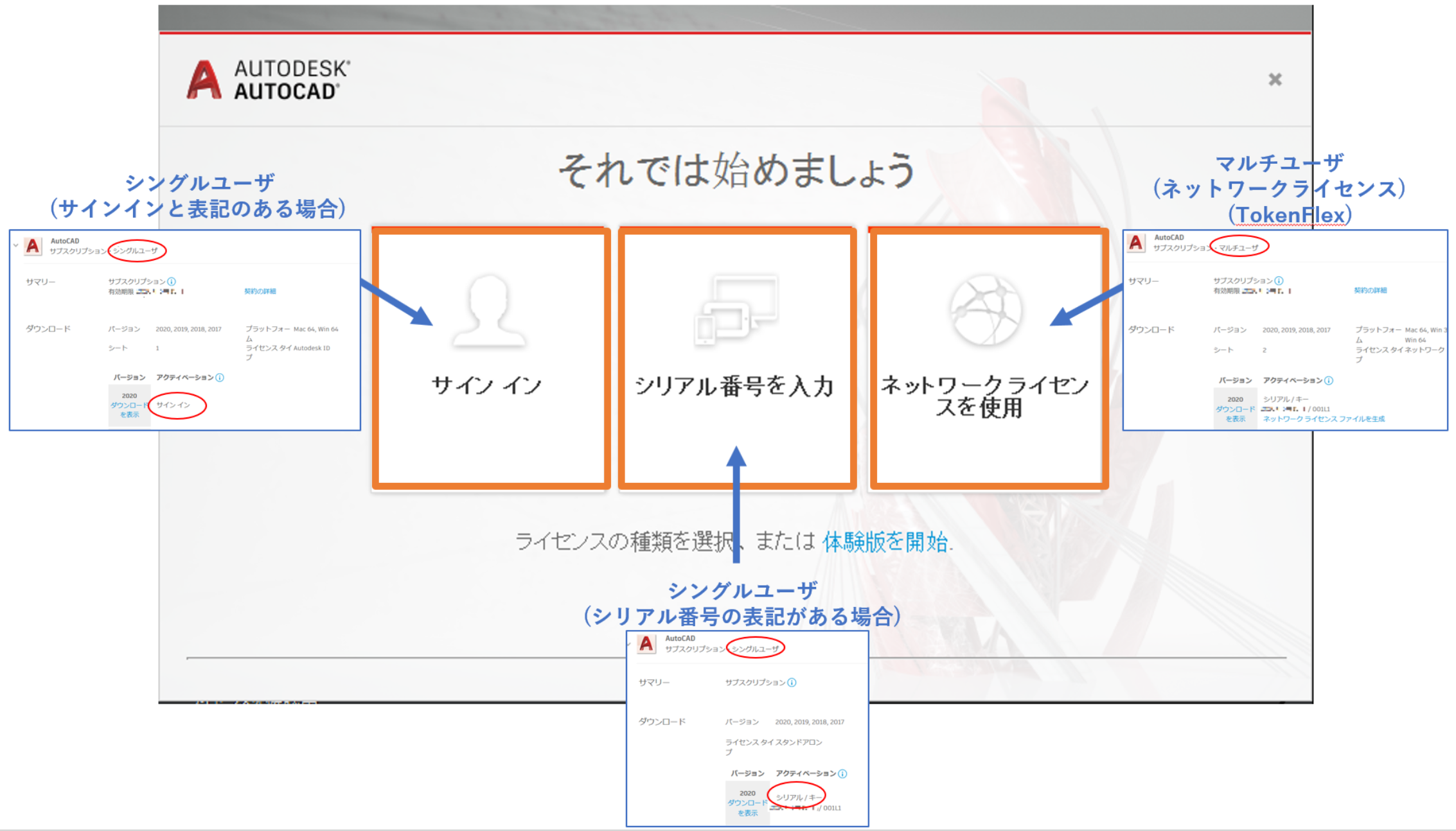The height and width of the screenshot is (831, 1456).
Task: Click アクティベーション info icon in bottom serial panel
Action: (842, 773)
